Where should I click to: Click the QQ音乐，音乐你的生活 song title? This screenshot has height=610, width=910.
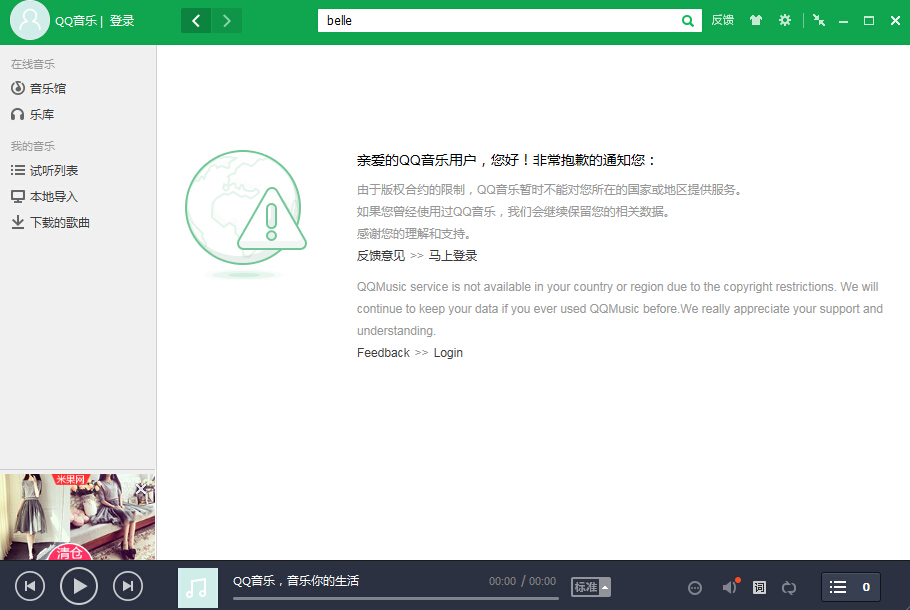click(x=296, y=580)
